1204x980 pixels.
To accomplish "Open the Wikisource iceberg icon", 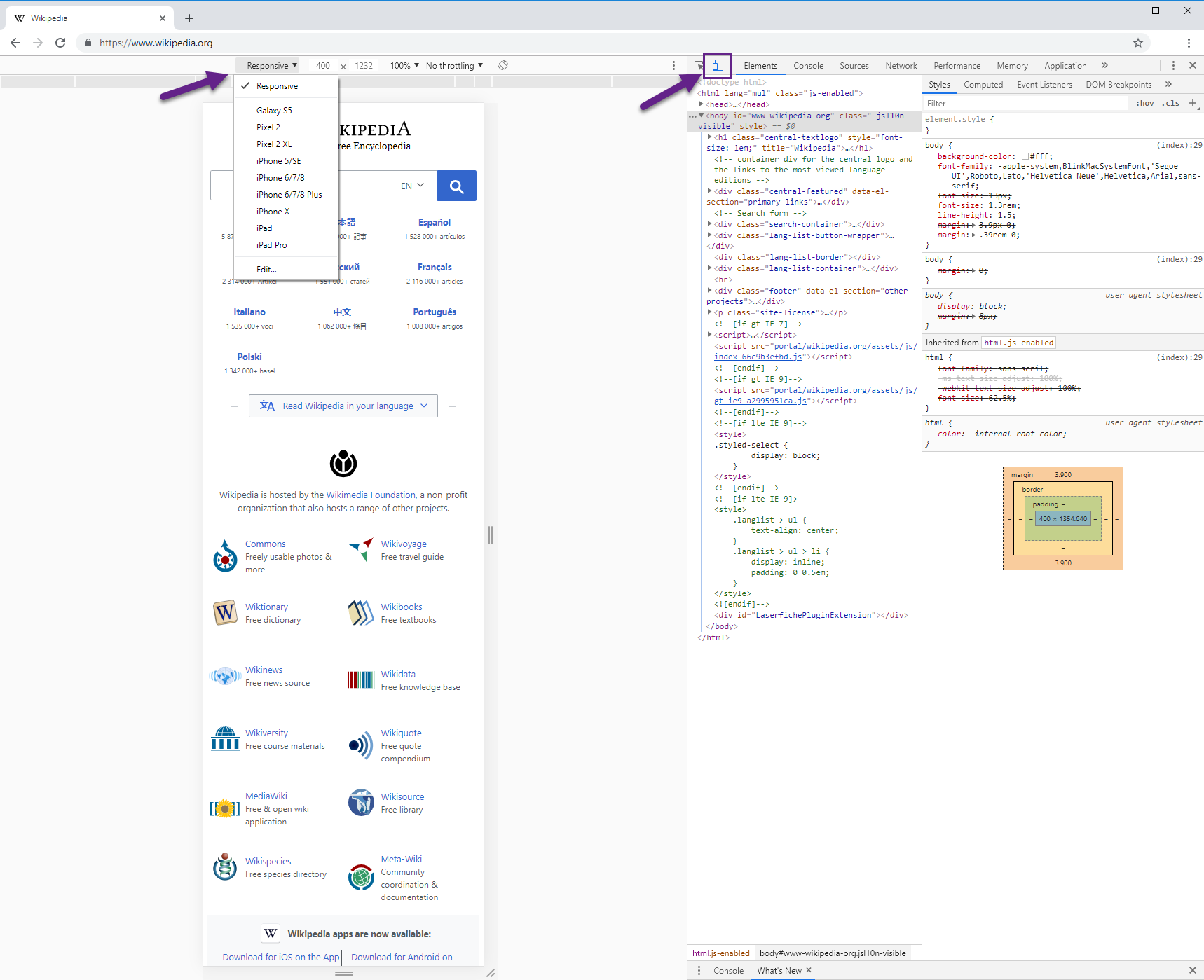I will [361, 802].
